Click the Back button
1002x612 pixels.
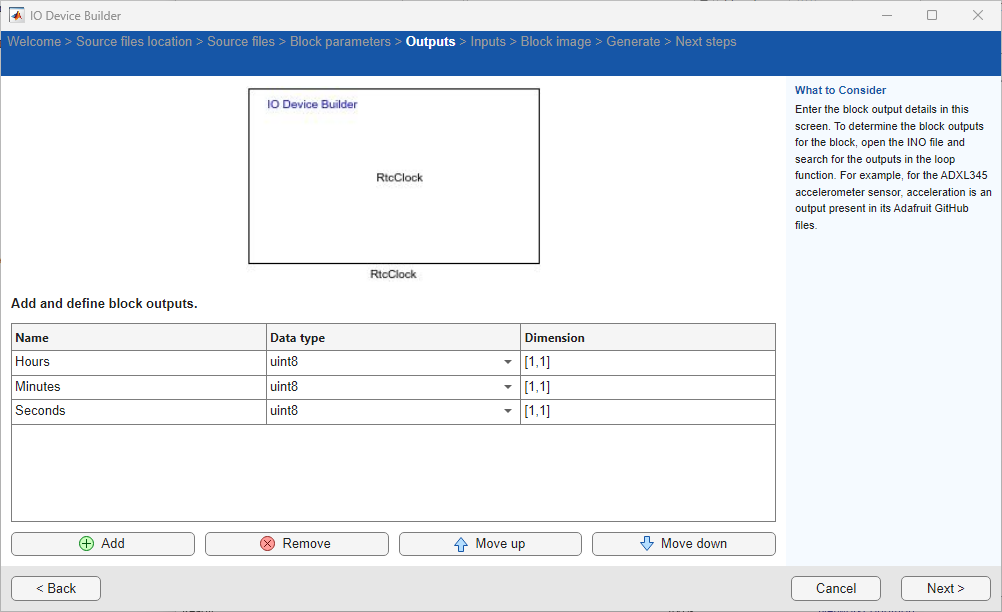(55, 588)
